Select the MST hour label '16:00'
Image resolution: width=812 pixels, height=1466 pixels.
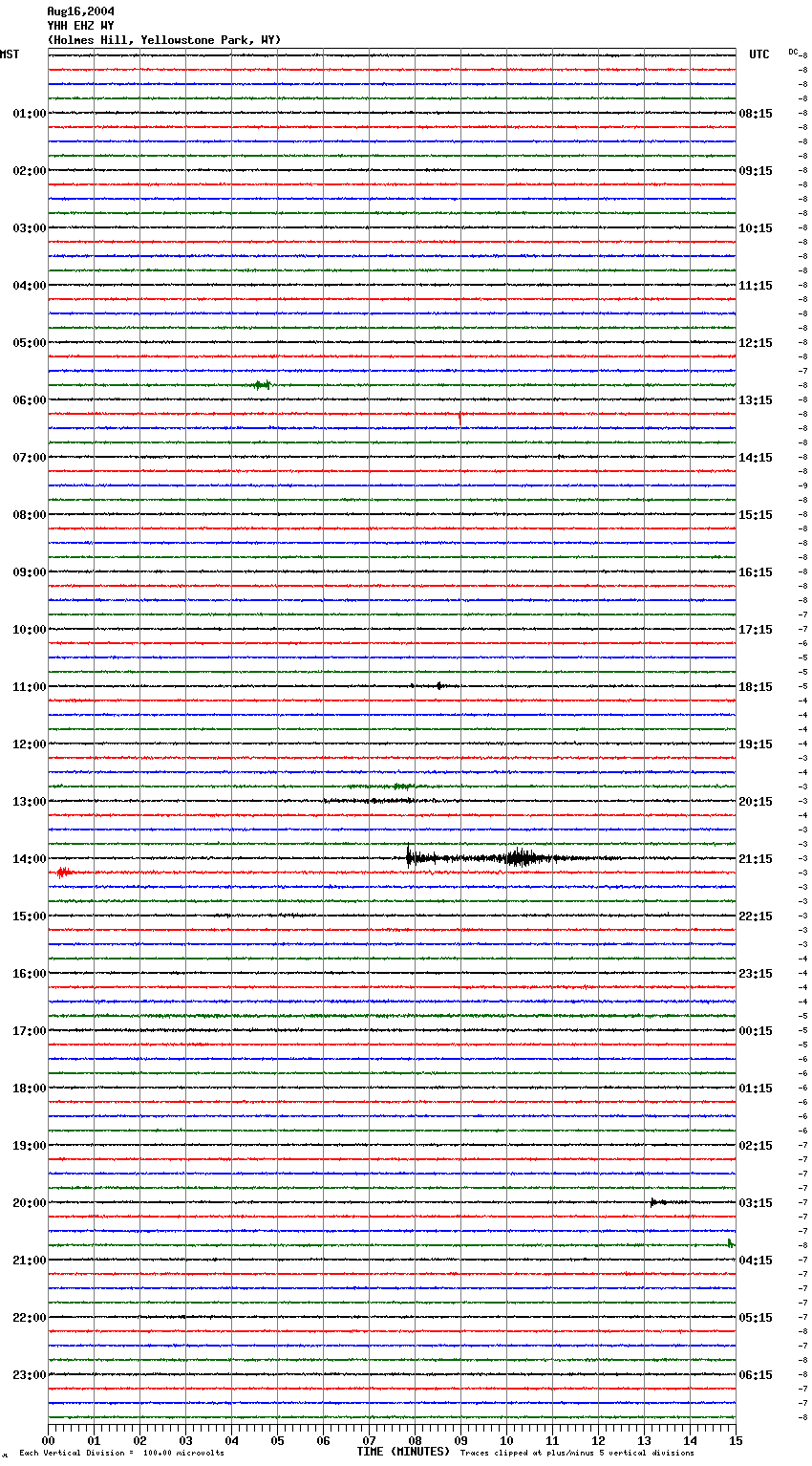click(30, 974)
